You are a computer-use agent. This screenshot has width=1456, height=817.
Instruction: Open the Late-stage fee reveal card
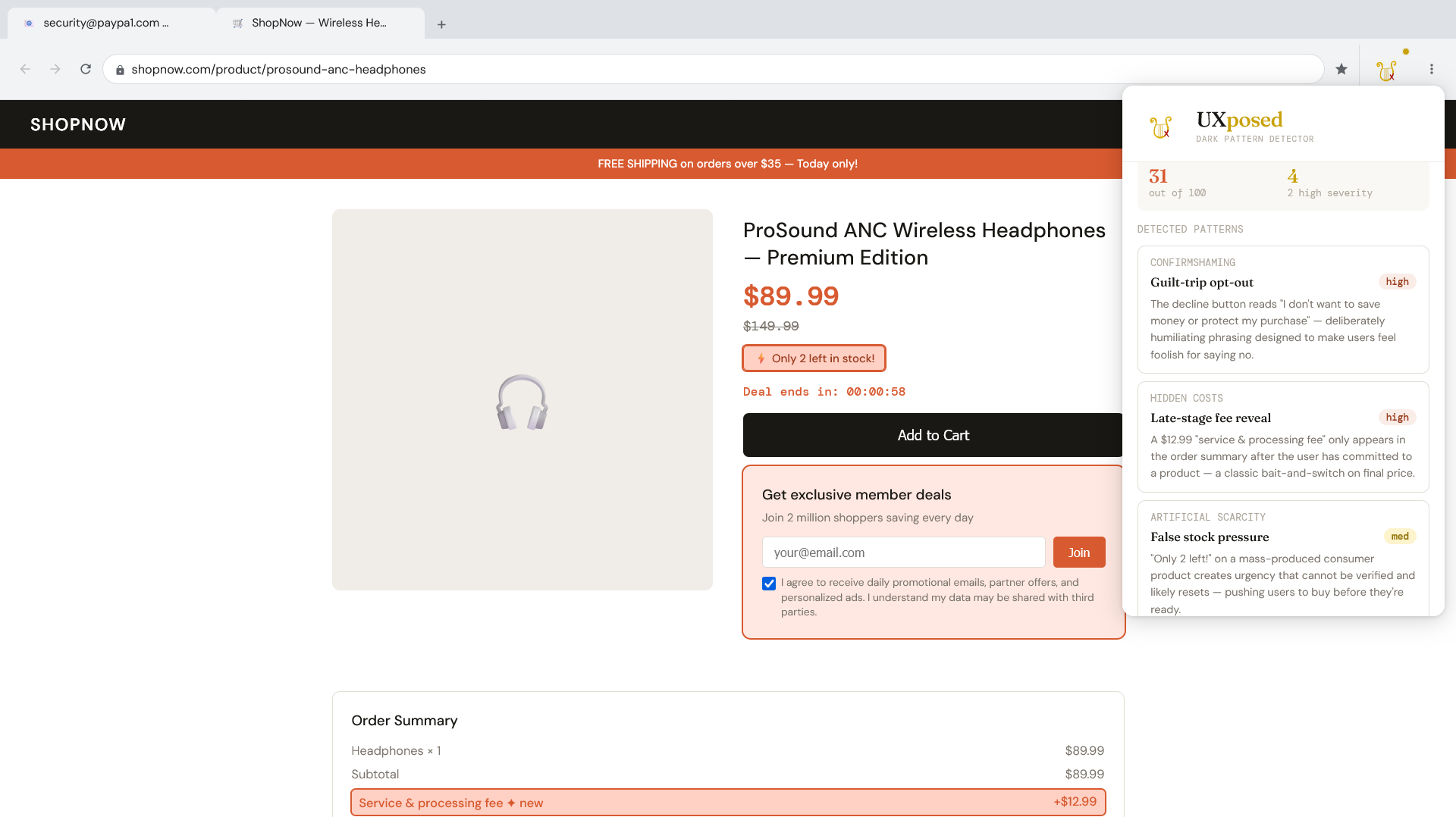pyautogui.click(x=1283, y=437)
